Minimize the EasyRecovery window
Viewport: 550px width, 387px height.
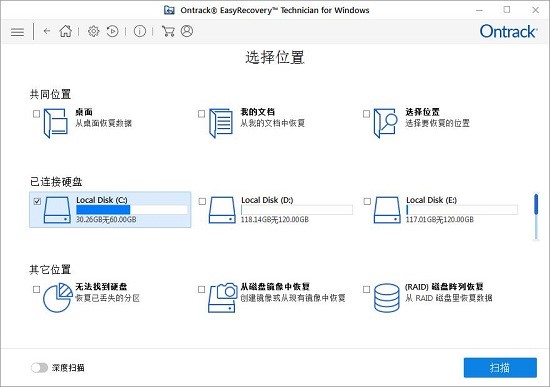[x=479, y=10]
